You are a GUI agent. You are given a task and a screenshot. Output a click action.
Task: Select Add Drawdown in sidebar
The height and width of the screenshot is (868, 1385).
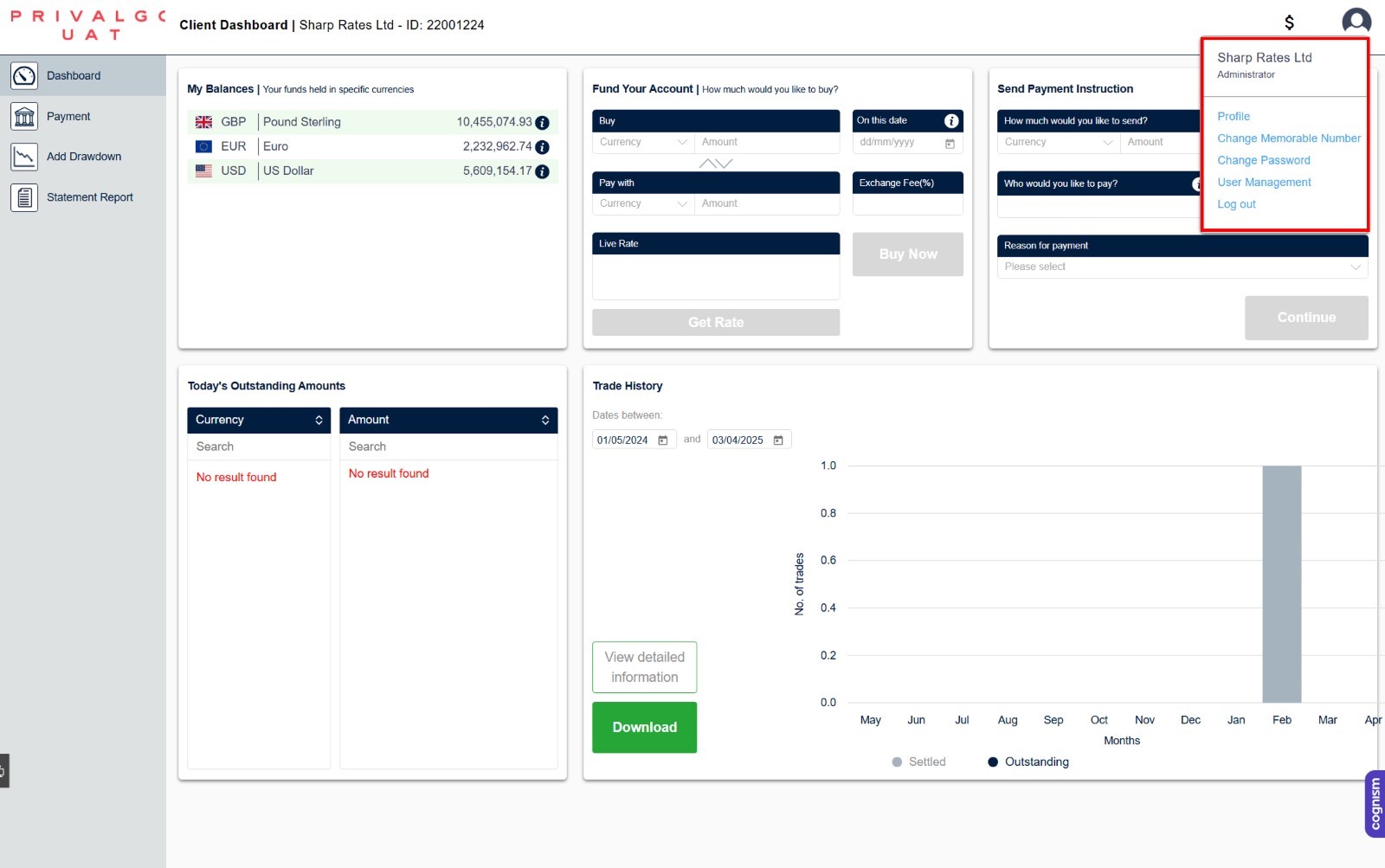[x=83, y=157]
